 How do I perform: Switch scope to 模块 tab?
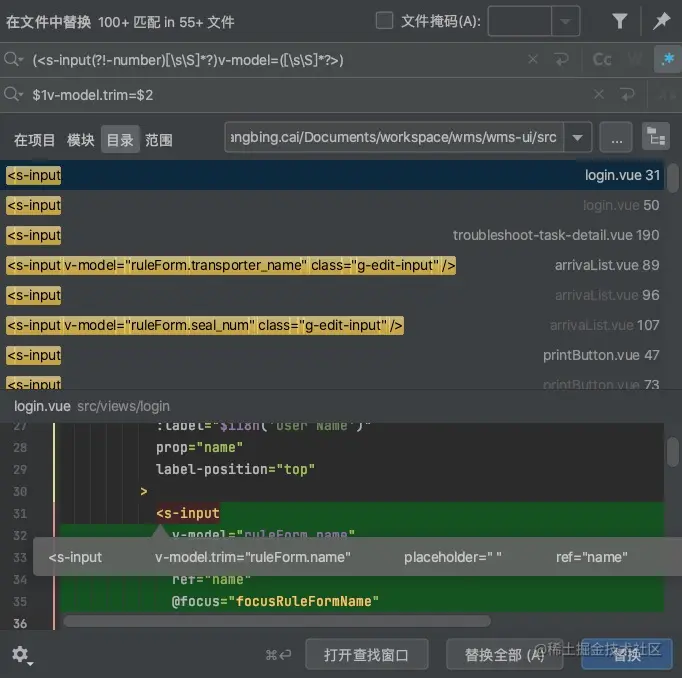click(x=80, y=140)
